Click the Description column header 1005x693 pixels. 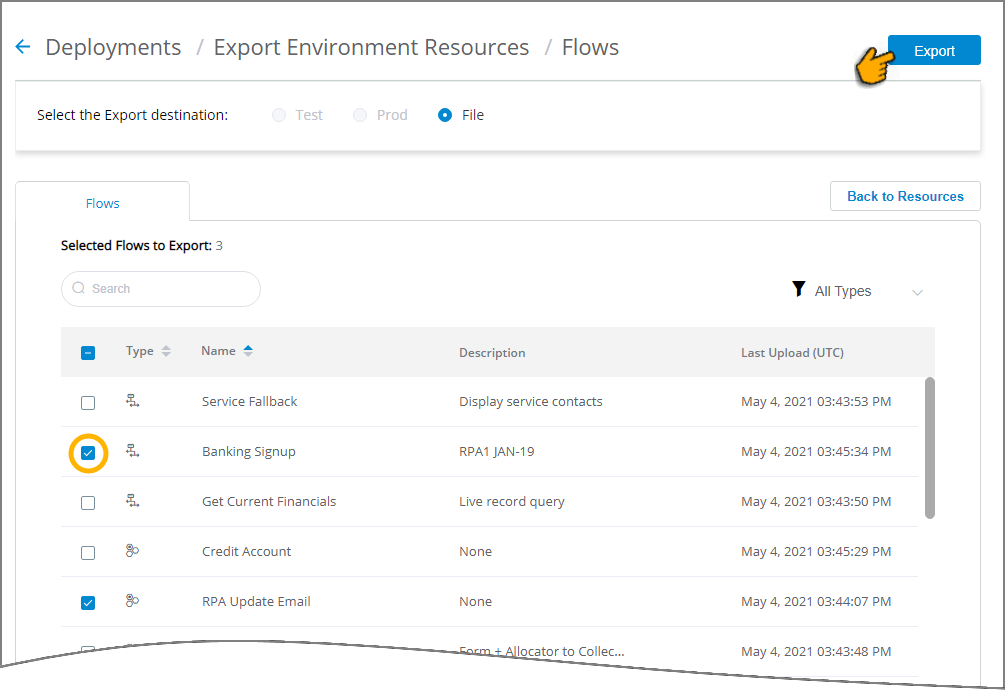click(x=492, y=353)
